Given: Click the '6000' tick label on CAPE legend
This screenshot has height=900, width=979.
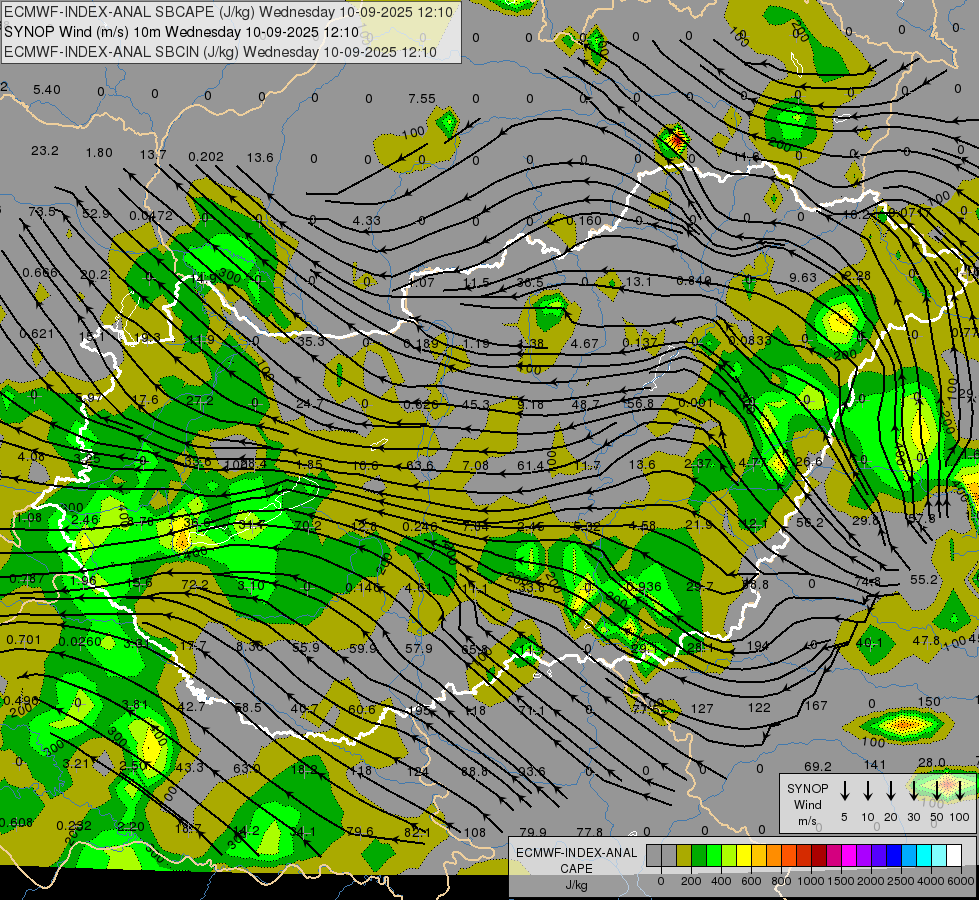Looking at the screenshot, I should point(961,881).
